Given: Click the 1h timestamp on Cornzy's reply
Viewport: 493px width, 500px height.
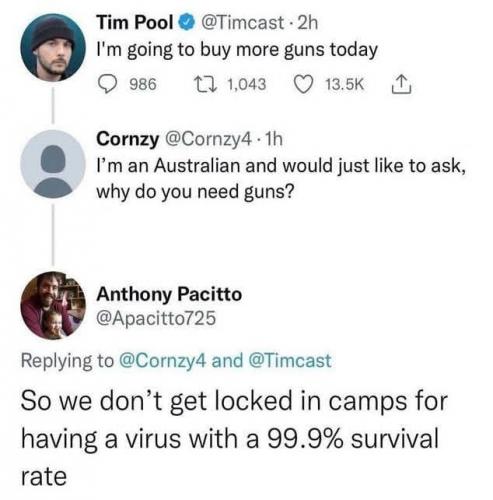Looking at the screenshot, I should click(x=273, y=139).
